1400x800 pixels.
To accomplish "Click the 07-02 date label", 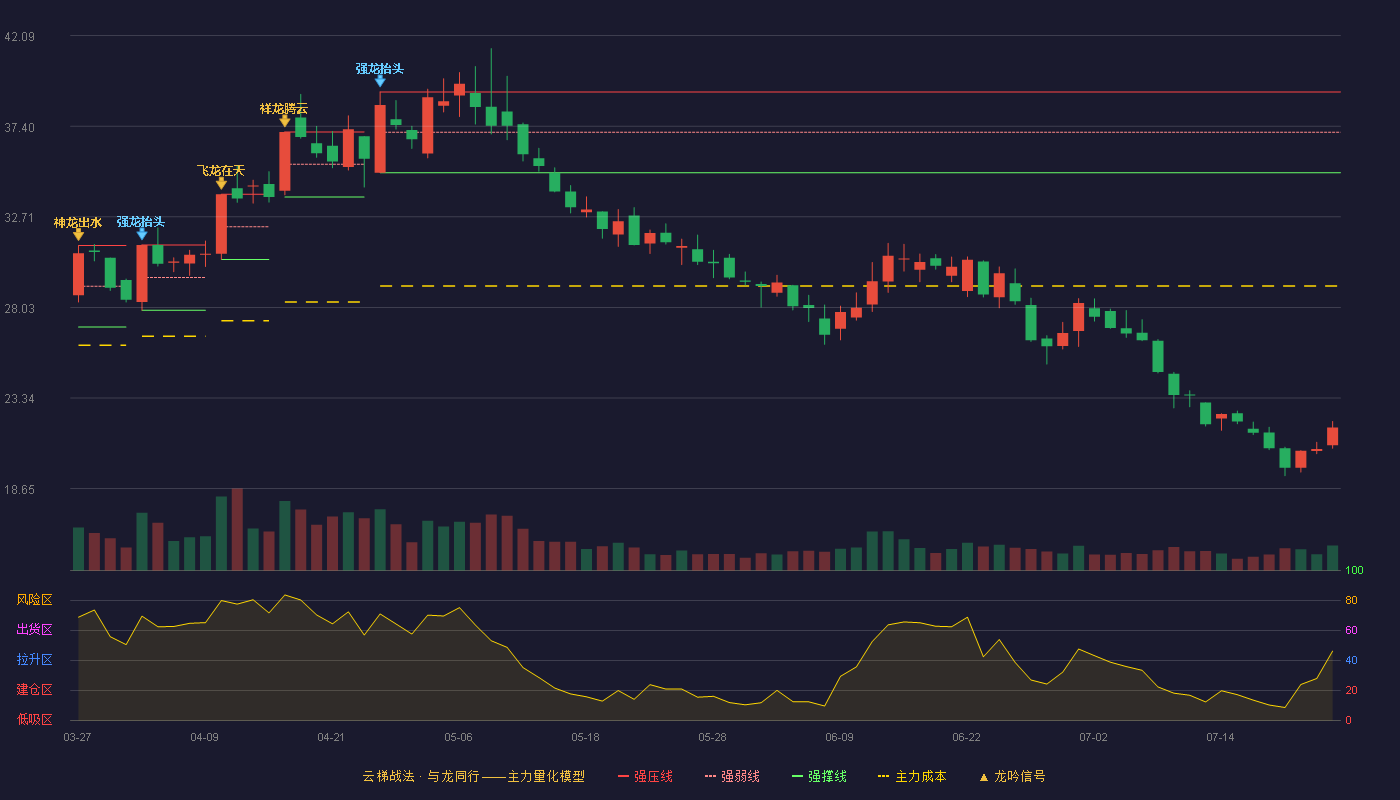I will 1093,737.
